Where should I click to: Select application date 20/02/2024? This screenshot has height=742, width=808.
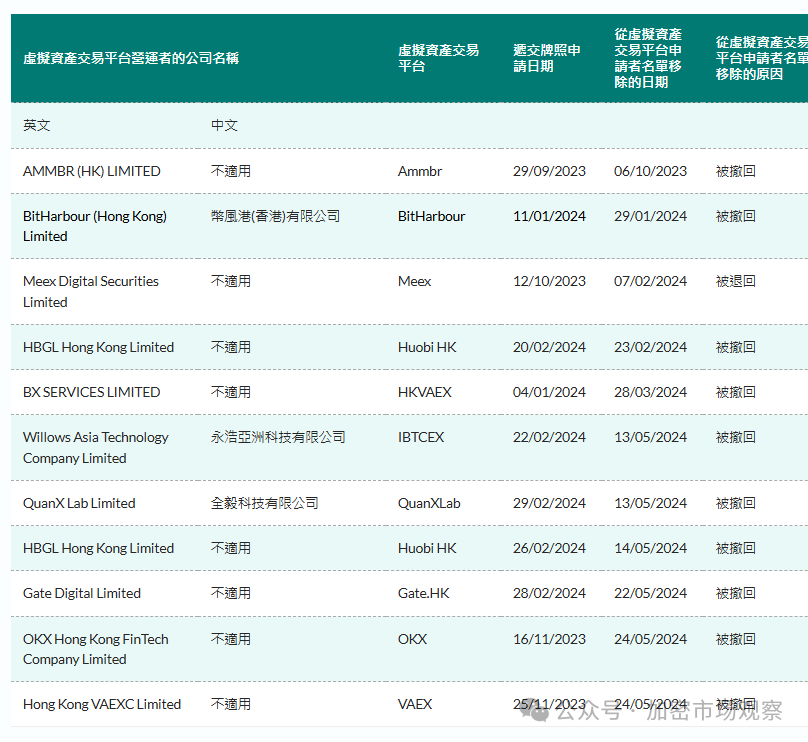coord(549,347)
